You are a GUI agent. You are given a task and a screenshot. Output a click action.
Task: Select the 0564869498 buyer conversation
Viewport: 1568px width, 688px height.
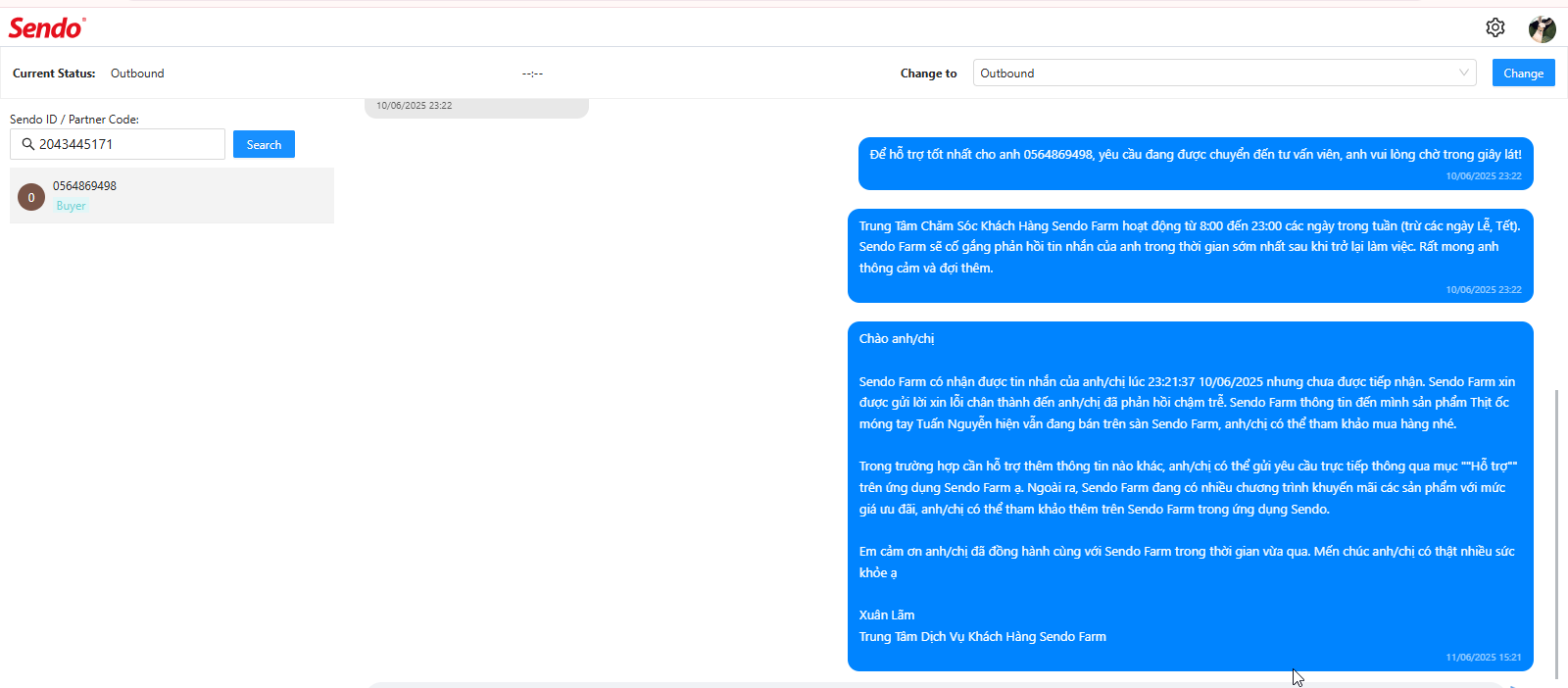[x=171, y=196]
